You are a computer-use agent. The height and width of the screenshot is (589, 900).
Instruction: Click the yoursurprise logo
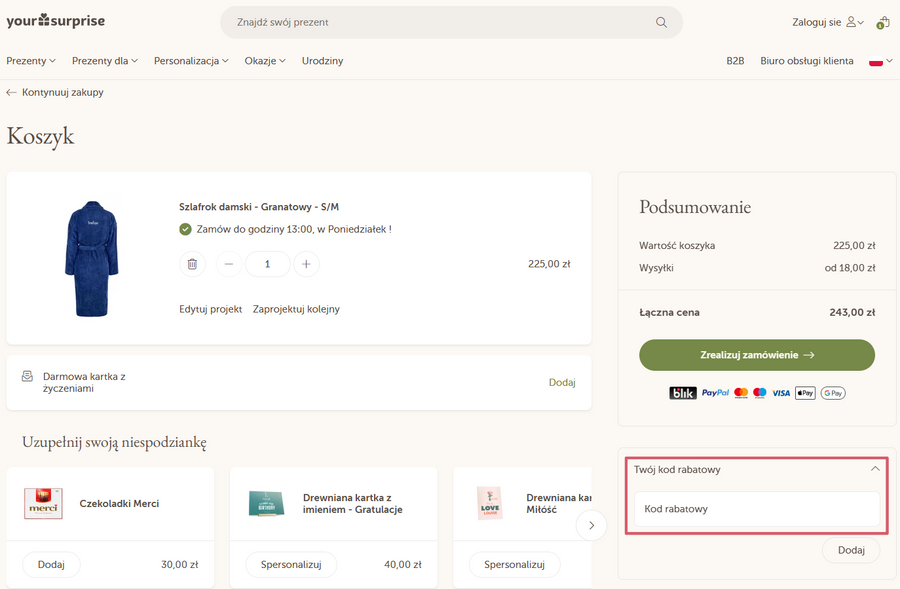point(56,21)
